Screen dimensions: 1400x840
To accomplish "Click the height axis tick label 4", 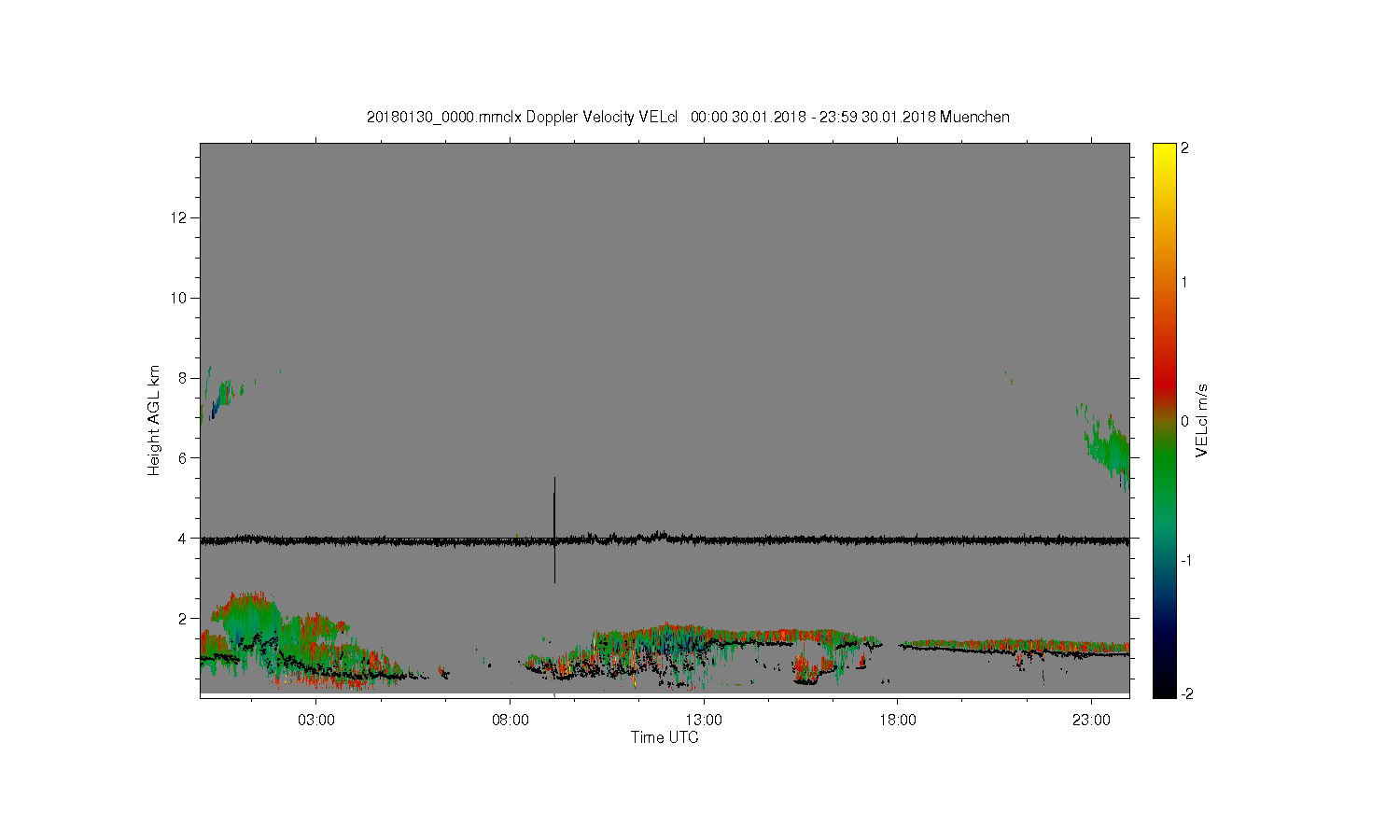I will [x=184, y=539].
